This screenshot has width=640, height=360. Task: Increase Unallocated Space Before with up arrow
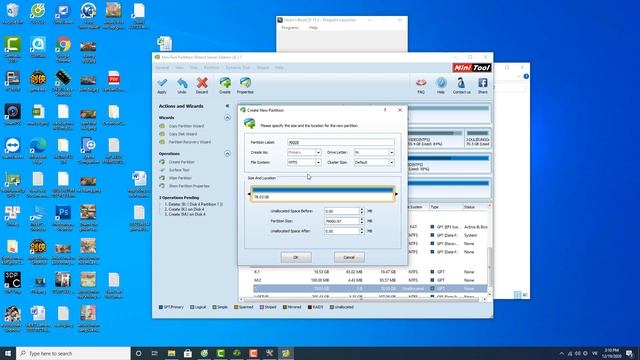tap(362, 209)
